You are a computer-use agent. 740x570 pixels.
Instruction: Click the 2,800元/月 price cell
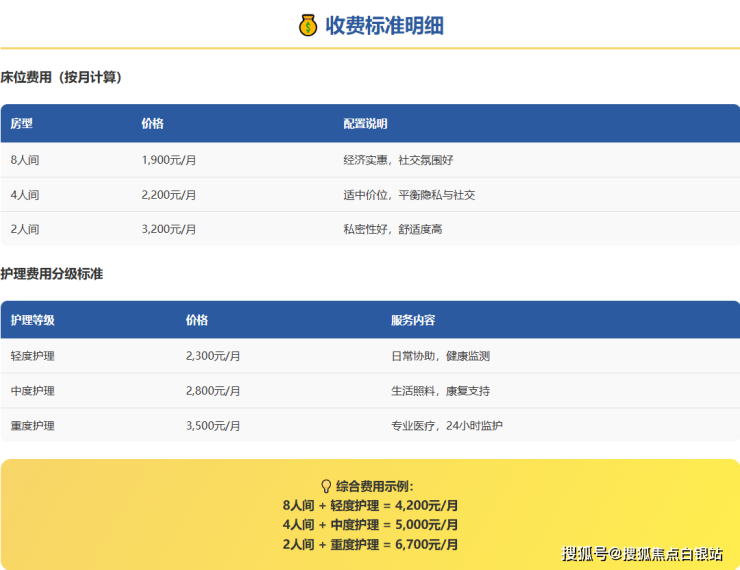(213, 391)
